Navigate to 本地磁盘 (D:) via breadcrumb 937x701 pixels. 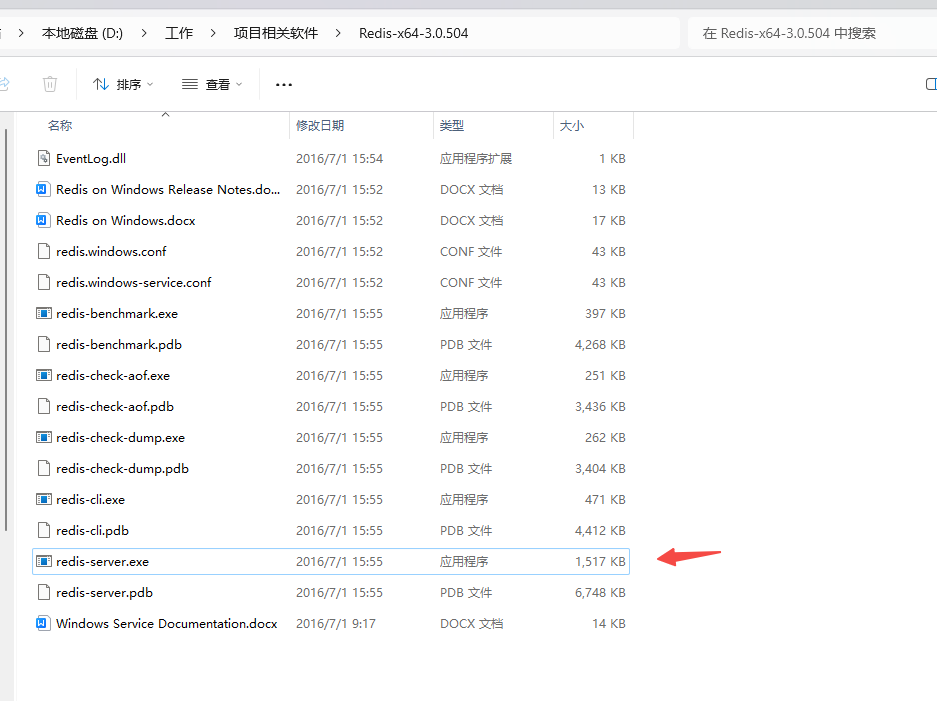coord(83,32)
